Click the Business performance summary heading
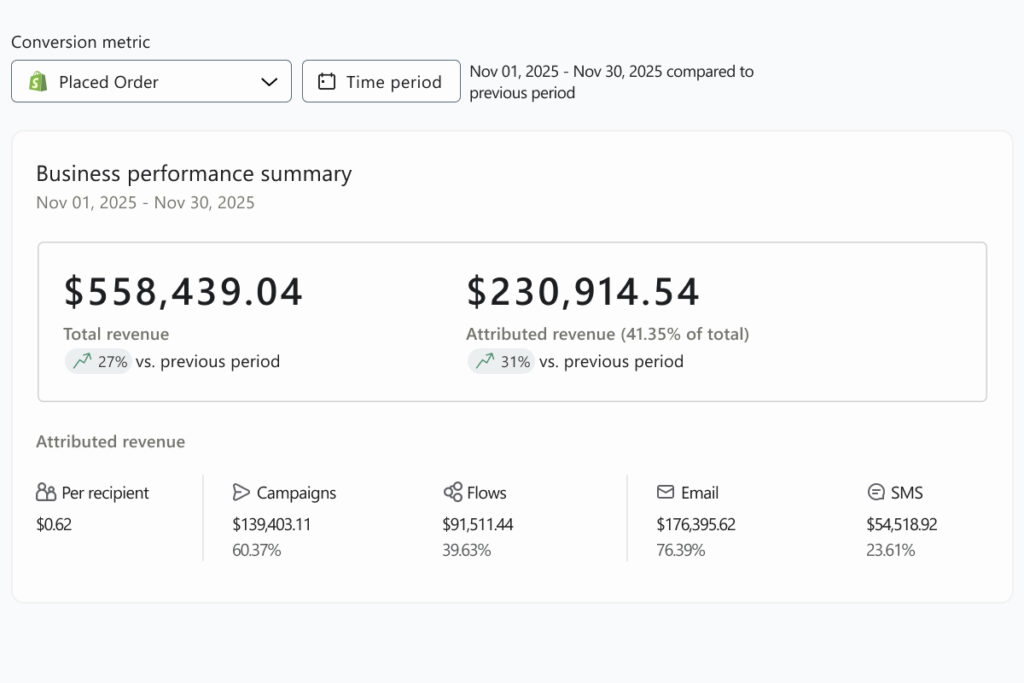 point(194,173)
